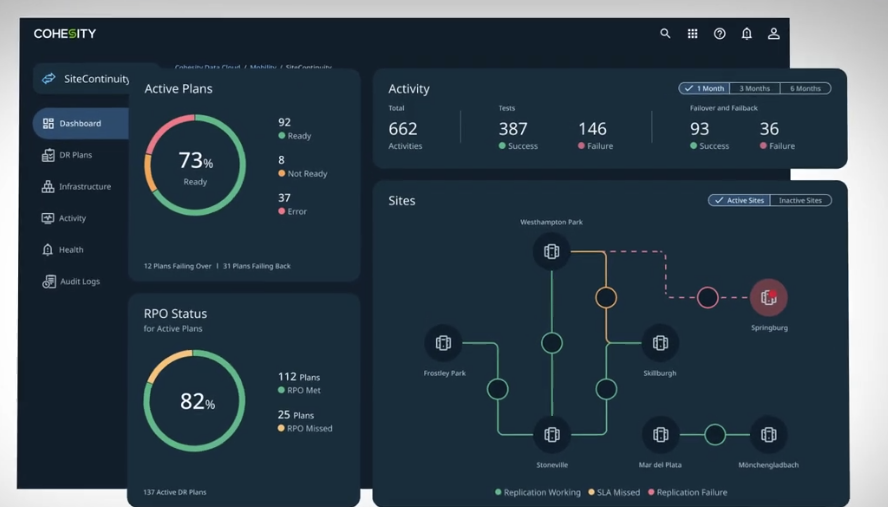Screen dimensions: 888x507
Task: Click the Active Plans donut chart
Action: click(x=195, y=165)
